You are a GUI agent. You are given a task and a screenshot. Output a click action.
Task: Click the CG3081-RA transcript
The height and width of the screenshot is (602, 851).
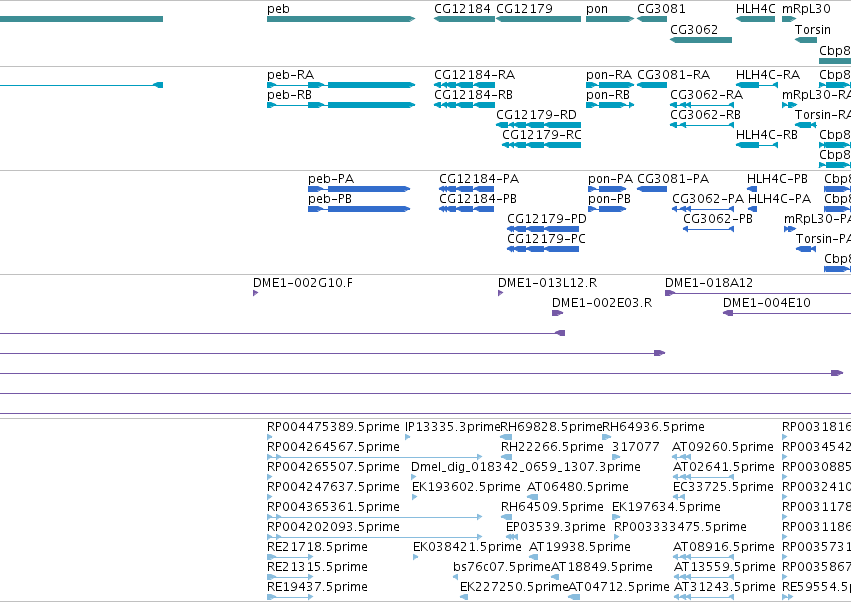[652, 85]
